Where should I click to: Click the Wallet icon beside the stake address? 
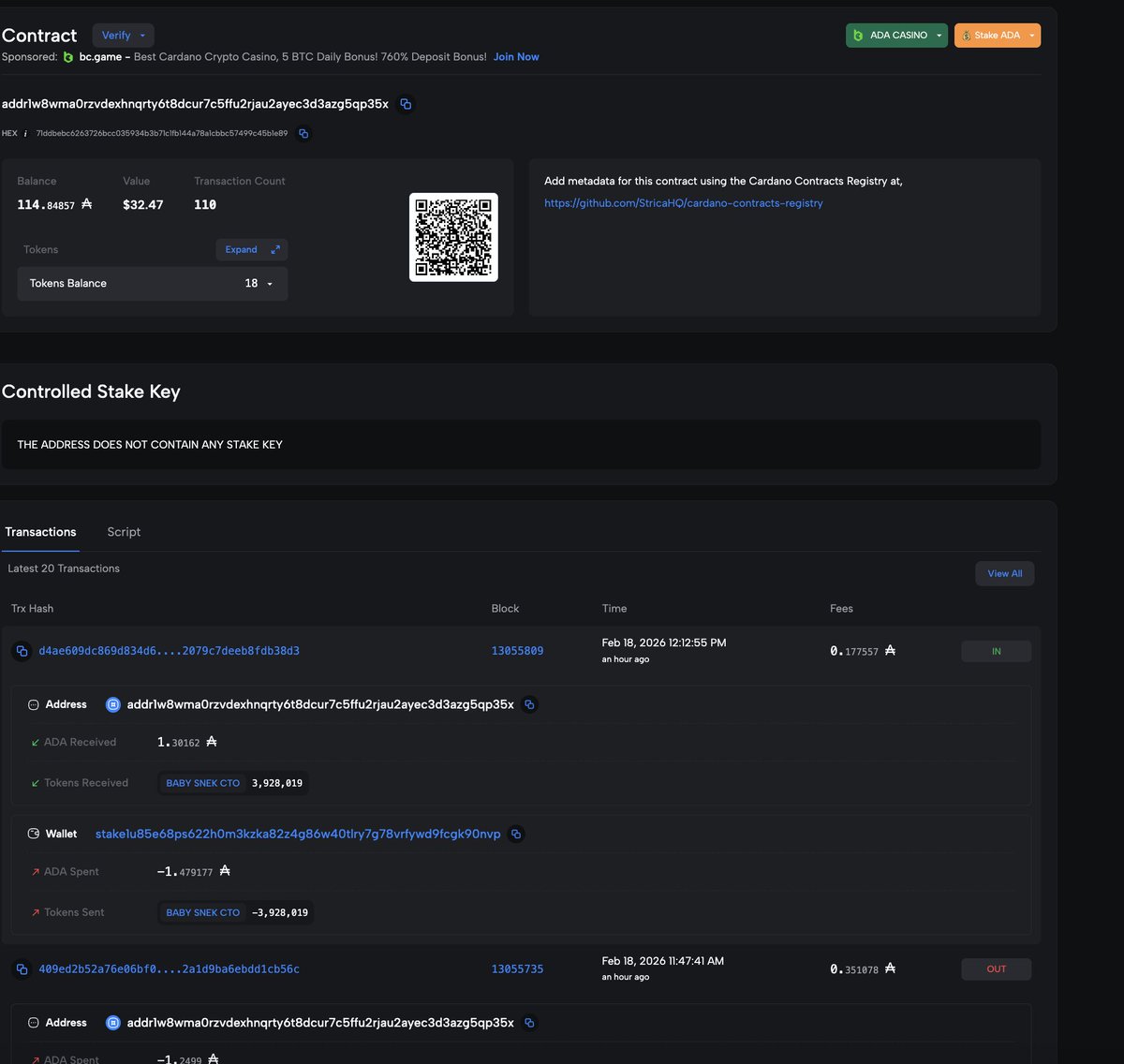point(34,834)
